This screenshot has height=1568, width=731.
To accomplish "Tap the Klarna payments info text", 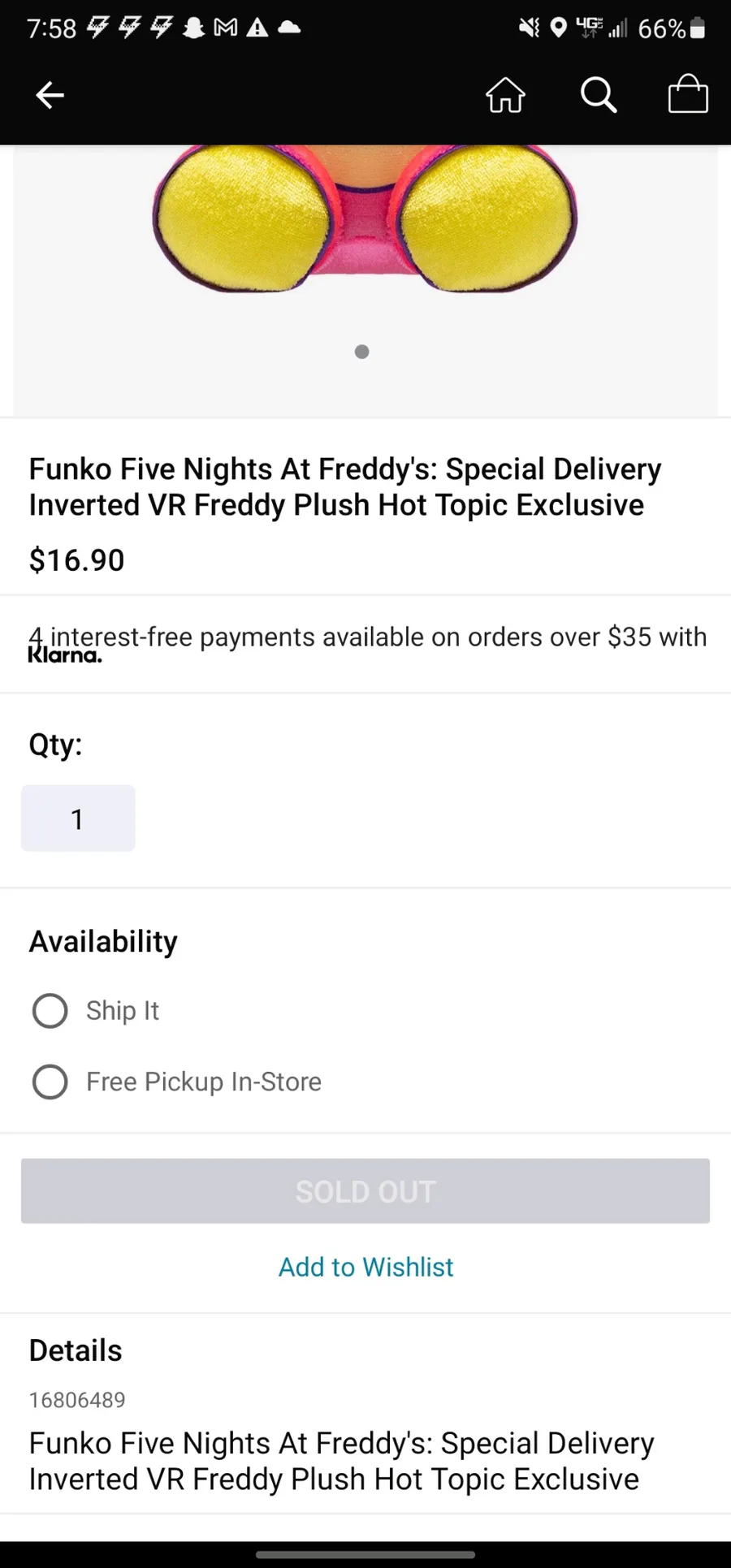I will [365, 643].
